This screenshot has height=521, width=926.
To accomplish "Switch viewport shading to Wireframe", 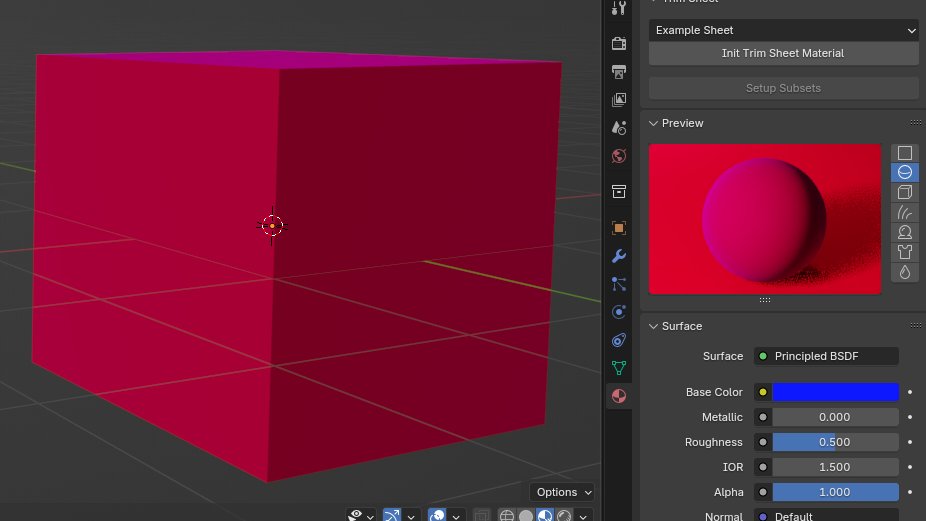I will pos(507,516).
